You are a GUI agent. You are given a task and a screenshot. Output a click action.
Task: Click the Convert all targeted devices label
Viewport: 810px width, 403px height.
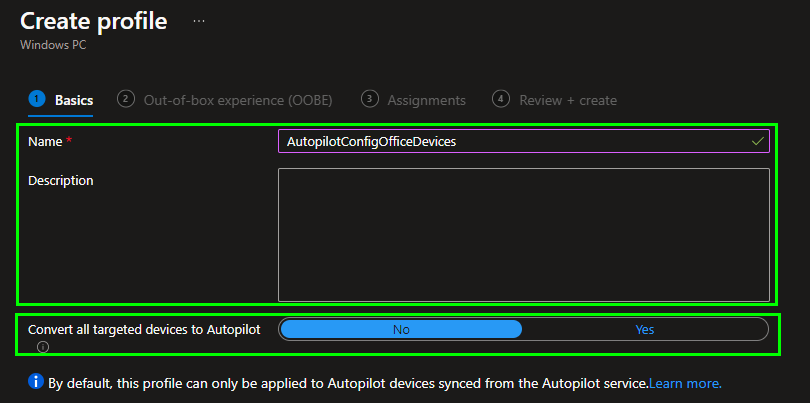coord(144,329)
